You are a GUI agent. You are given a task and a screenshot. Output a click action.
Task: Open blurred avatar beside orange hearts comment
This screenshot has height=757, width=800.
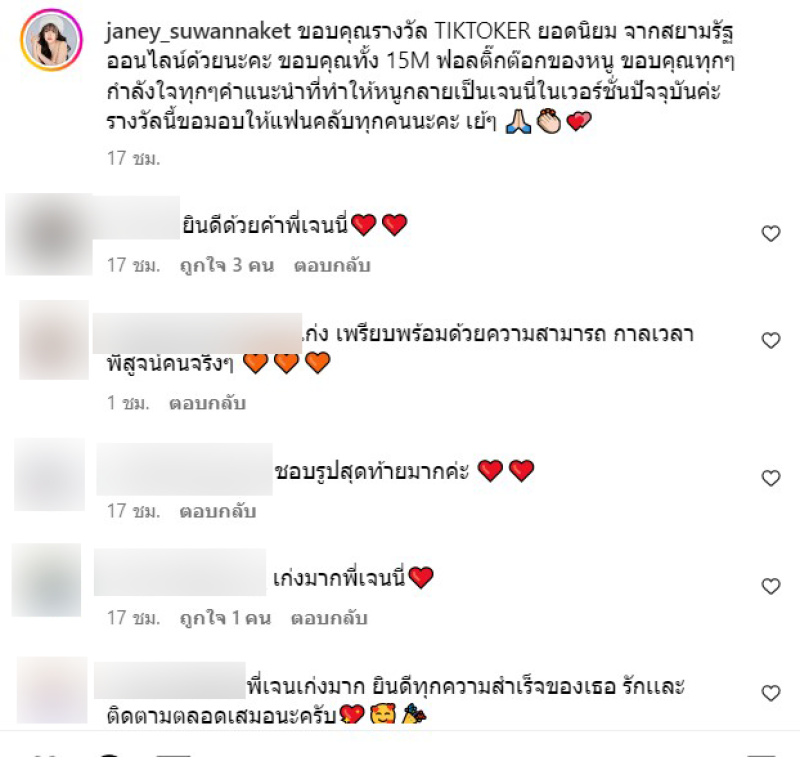click(x=54, y=340)
